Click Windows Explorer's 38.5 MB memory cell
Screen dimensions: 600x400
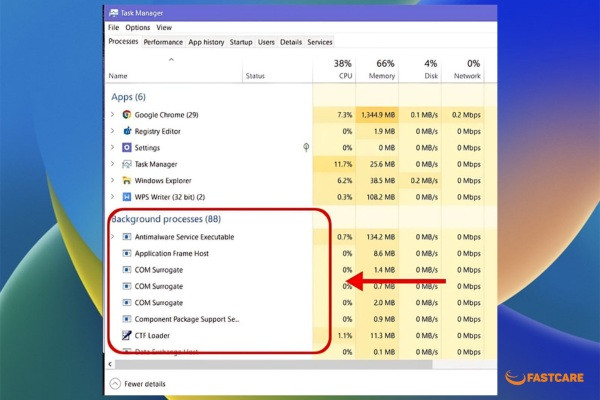(x=377, y=180)
